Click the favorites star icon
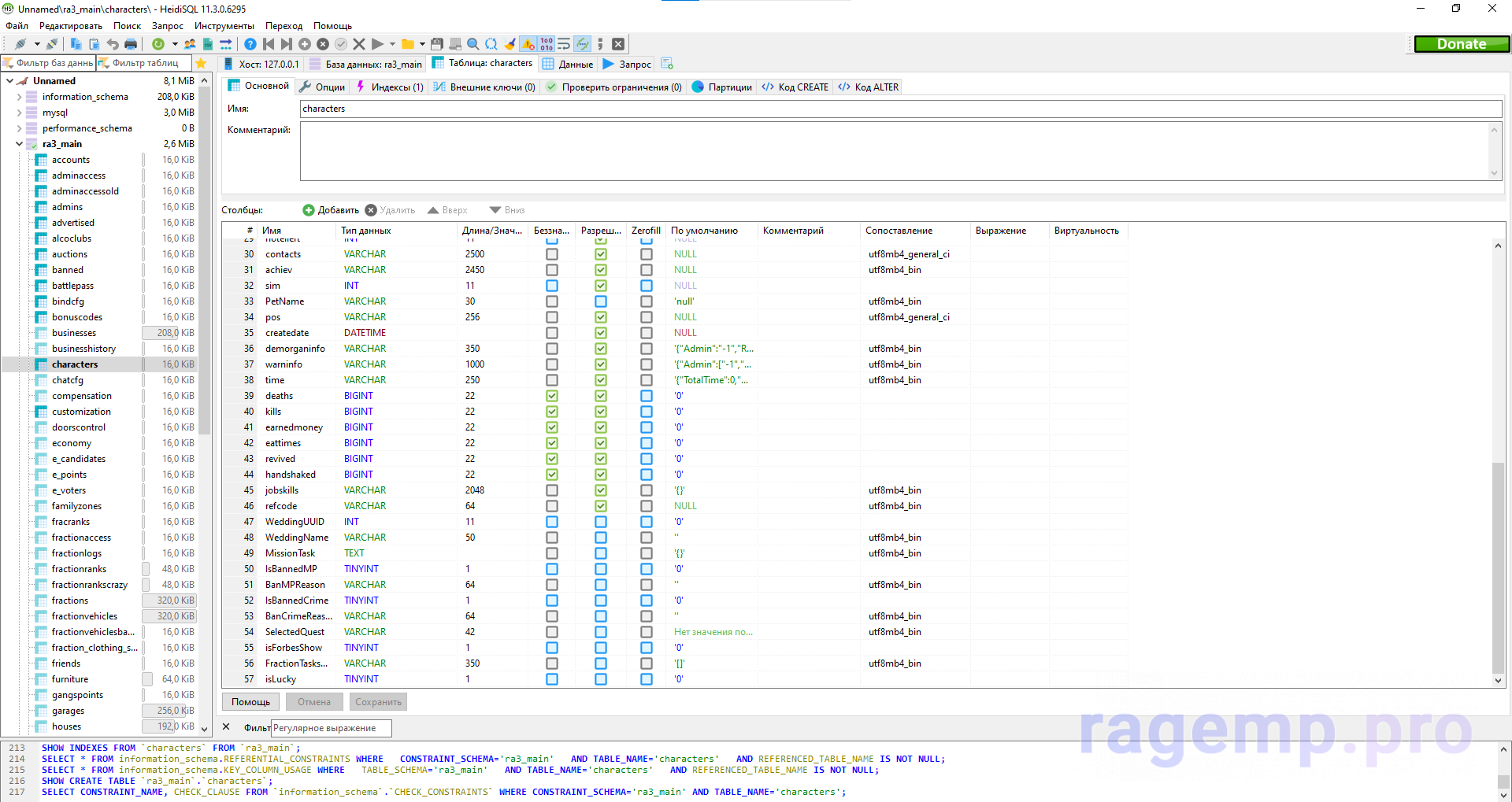Image resolution: width=1512 pixels, height=802 pixels. coord(201,63)
